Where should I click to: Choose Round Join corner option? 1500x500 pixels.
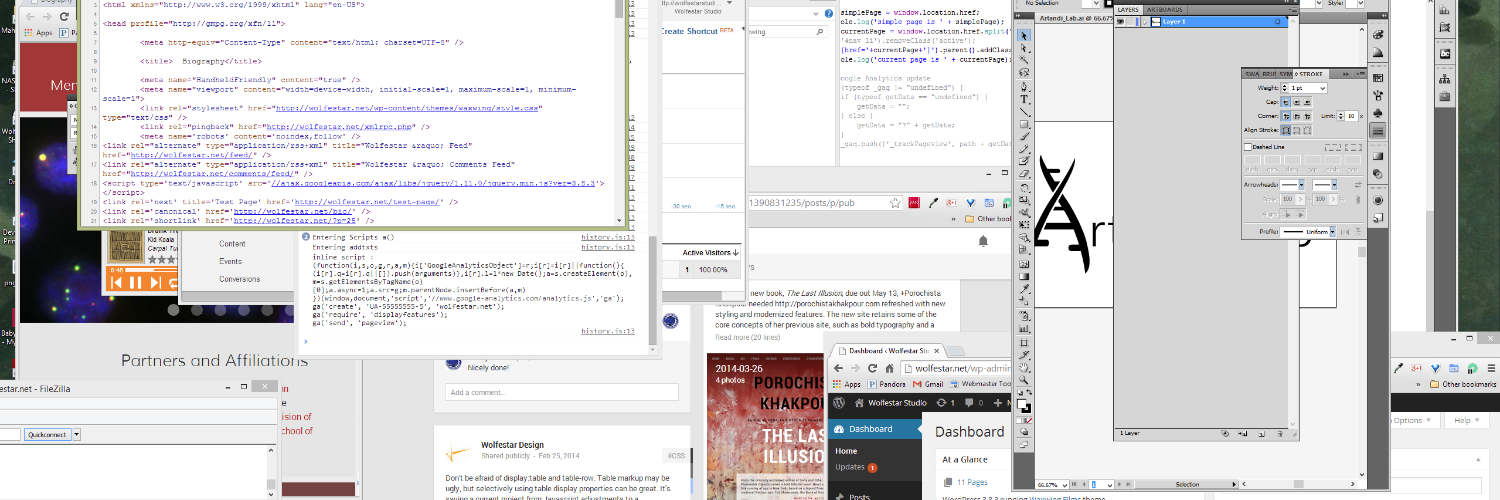pyautogui.click(x=1297, y=116)
